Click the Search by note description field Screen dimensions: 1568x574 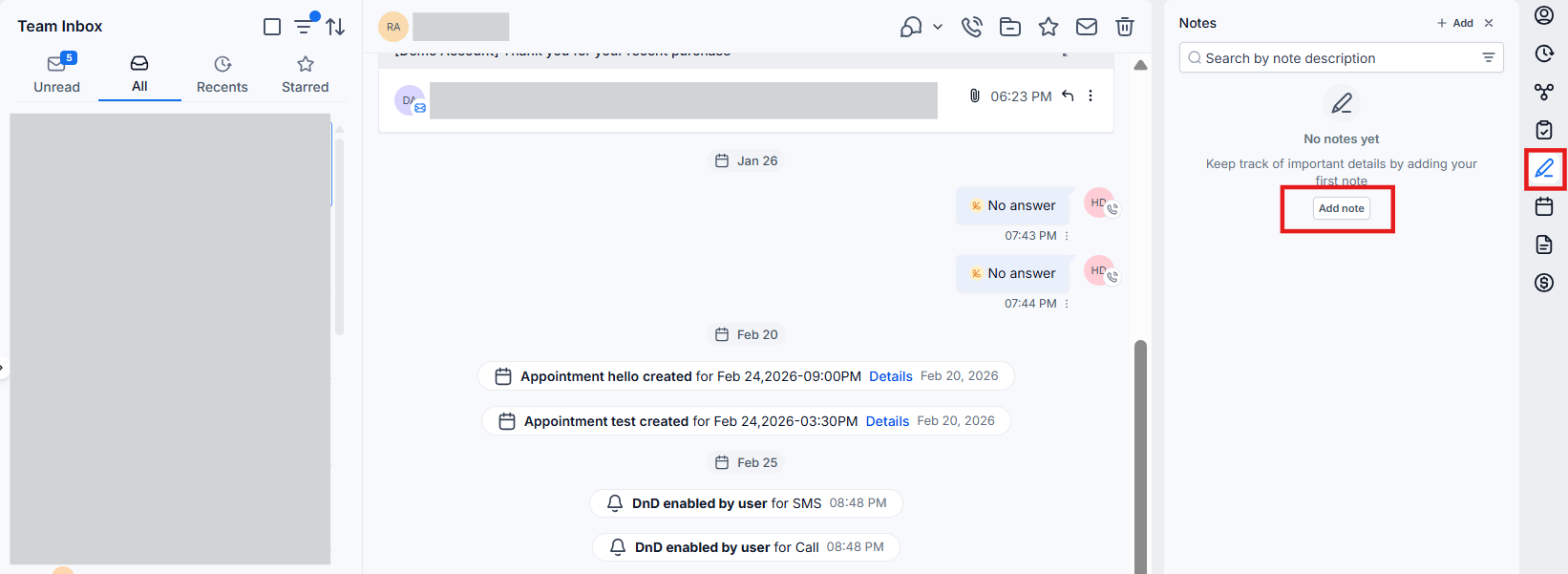(x=1332, y=58)
